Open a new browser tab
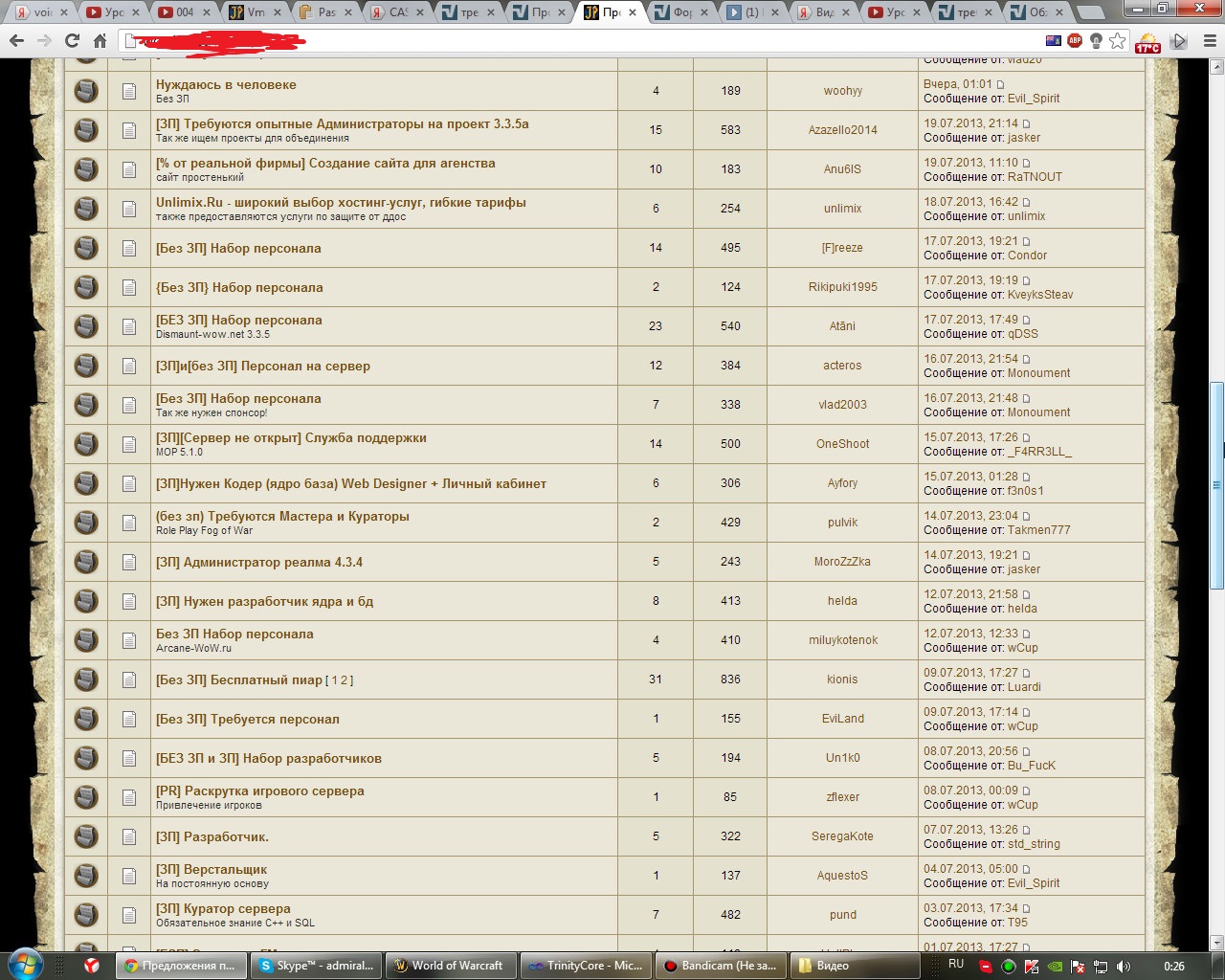 (x=1090, y=12)
